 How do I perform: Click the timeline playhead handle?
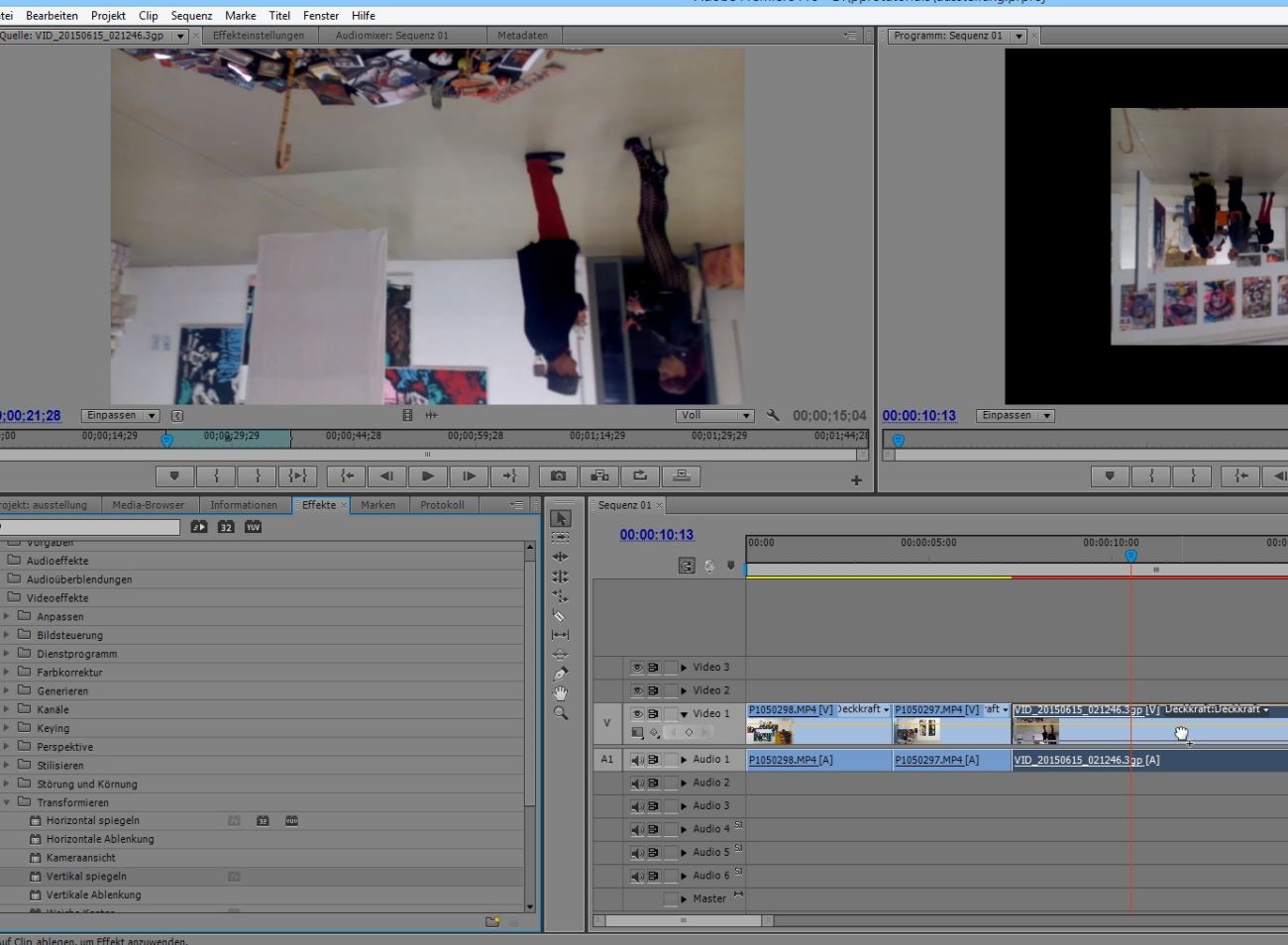point(1130,557)
